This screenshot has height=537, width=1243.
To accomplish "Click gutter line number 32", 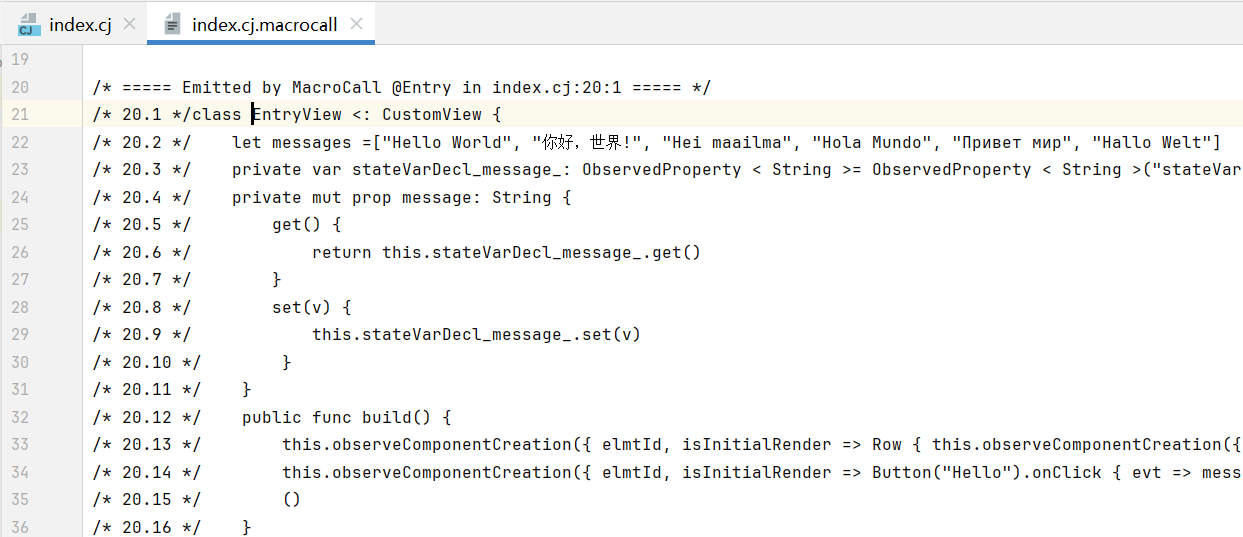I will pos(20,417).
